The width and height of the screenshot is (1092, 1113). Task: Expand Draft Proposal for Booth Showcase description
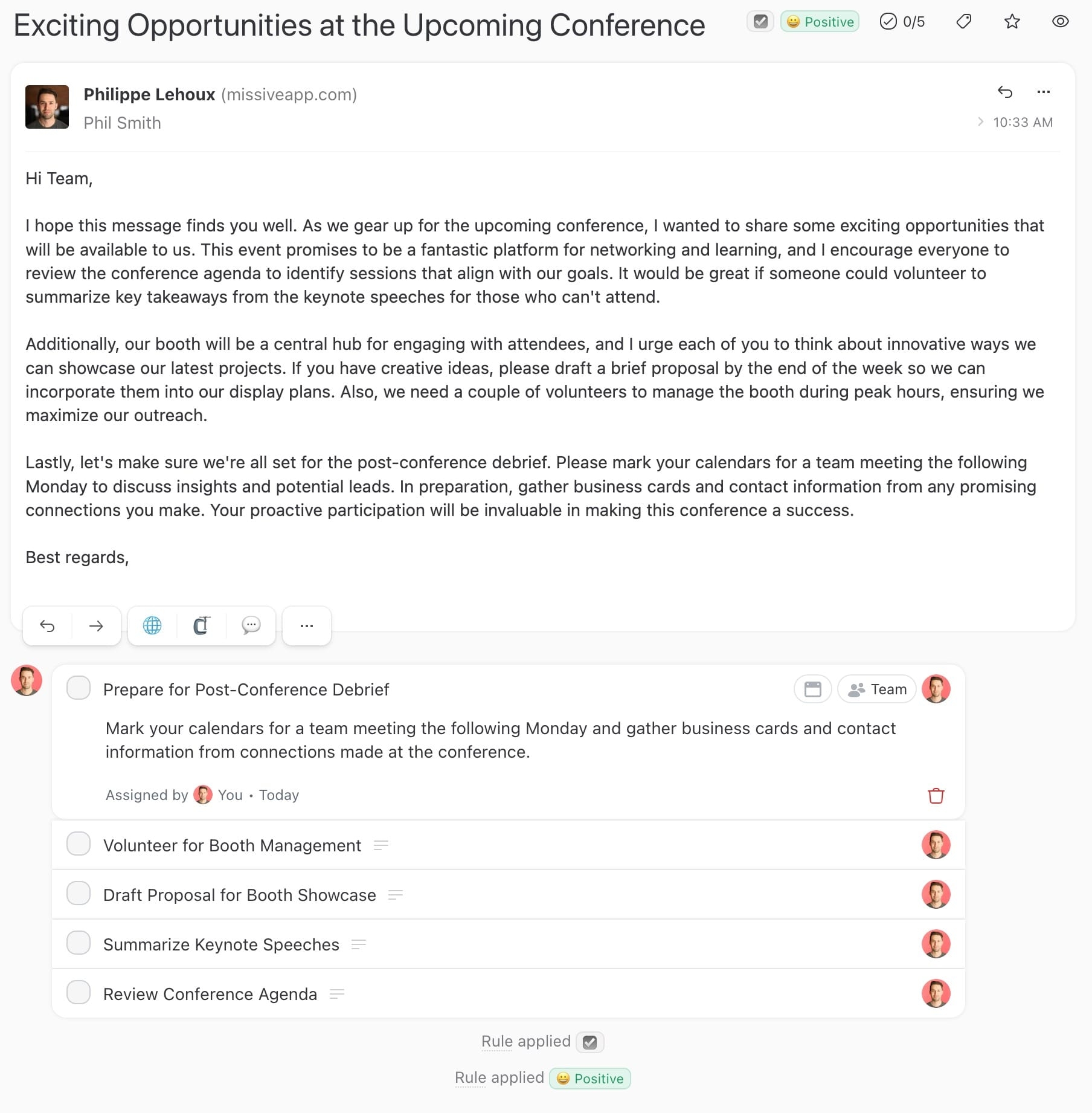pos(396,895)
